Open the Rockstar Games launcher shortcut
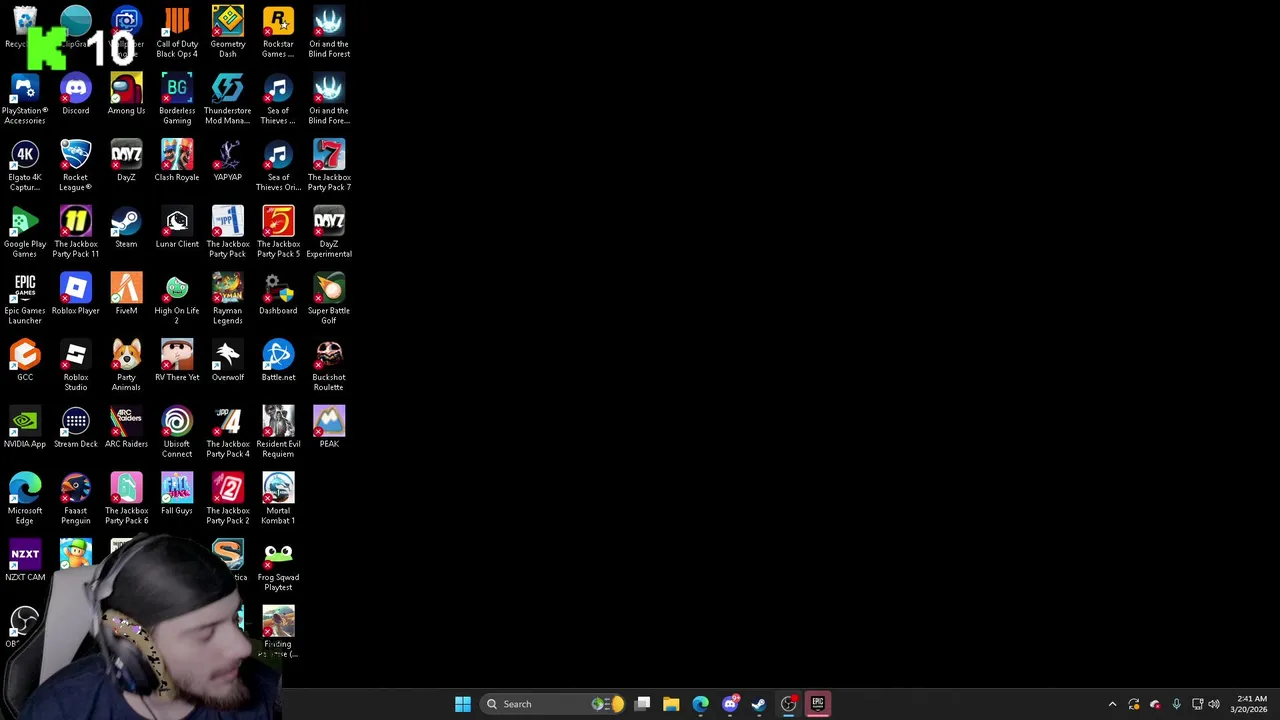This screenshot has height=720, width=1280. tap(278, 32)
